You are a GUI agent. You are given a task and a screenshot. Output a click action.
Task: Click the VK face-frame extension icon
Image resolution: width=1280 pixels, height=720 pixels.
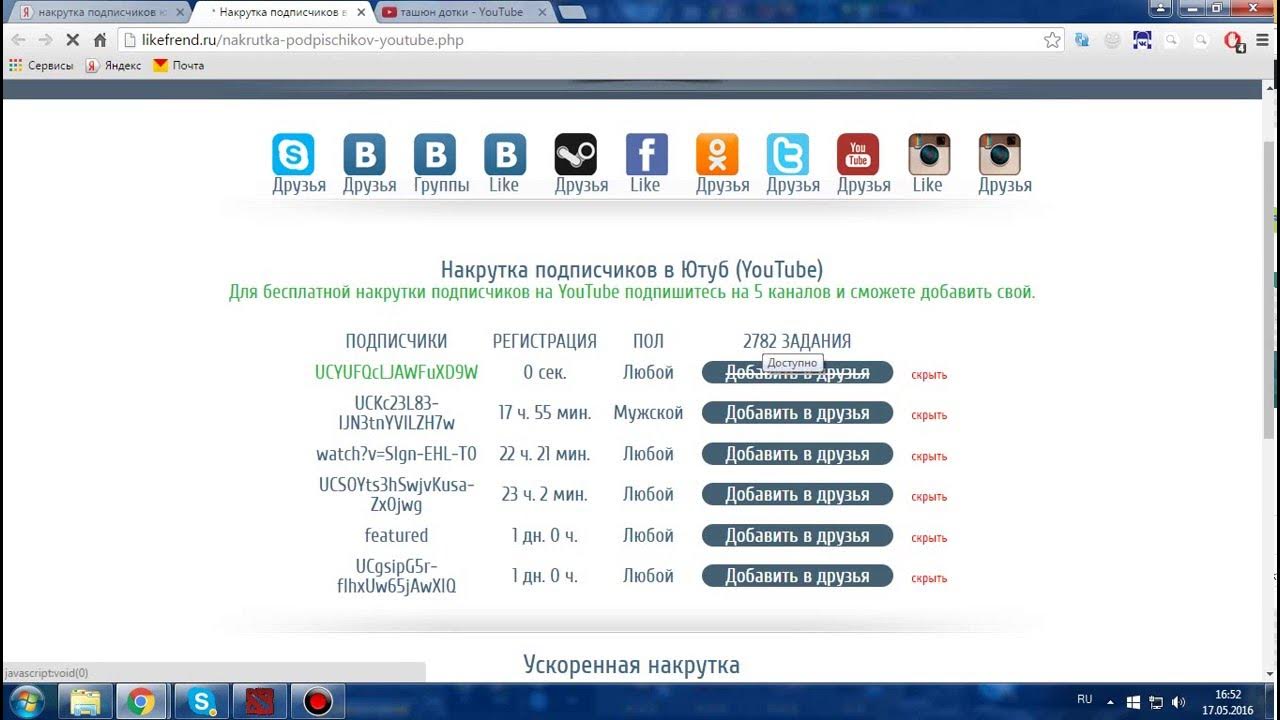click(1142, 40)
